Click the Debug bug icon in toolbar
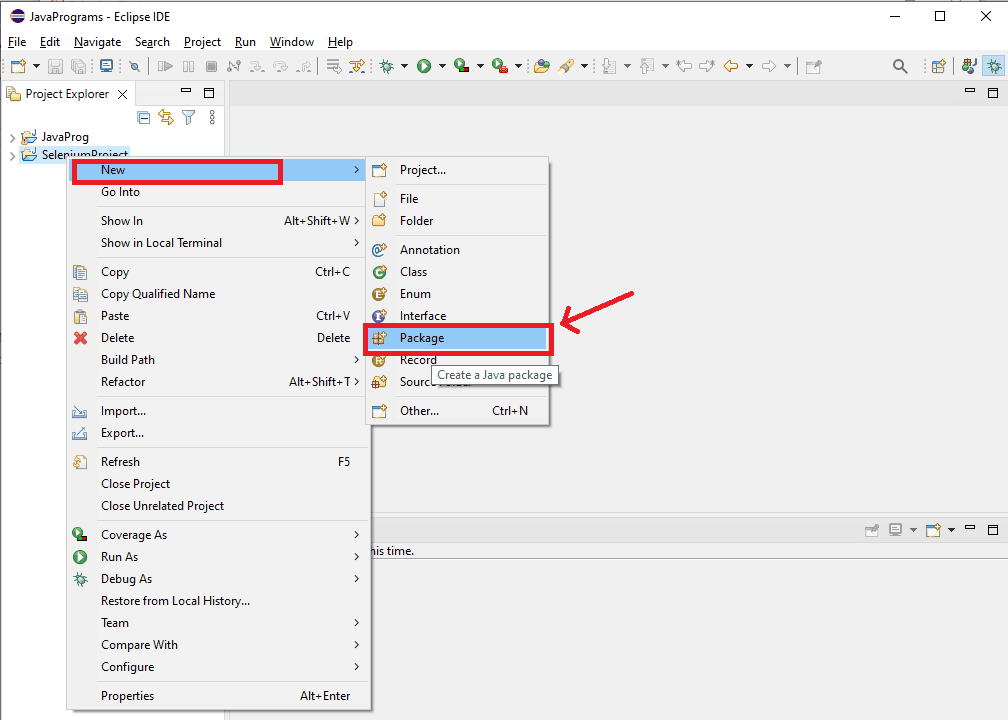 (387, 66)
